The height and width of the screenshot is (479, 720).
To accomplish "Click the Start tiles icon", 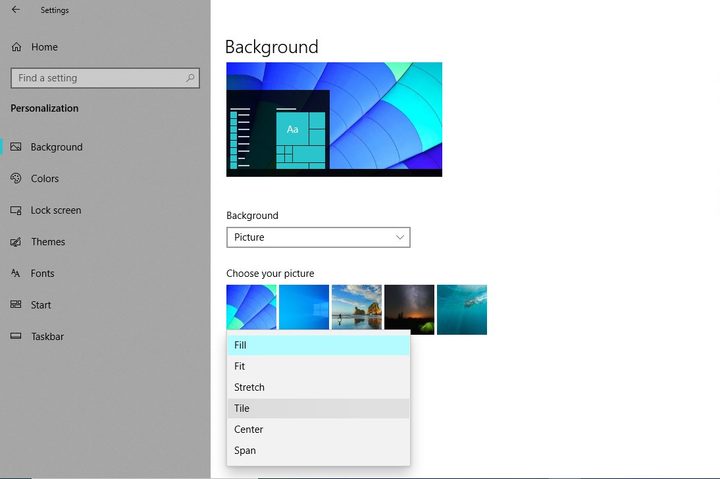I will click(16, 304).
